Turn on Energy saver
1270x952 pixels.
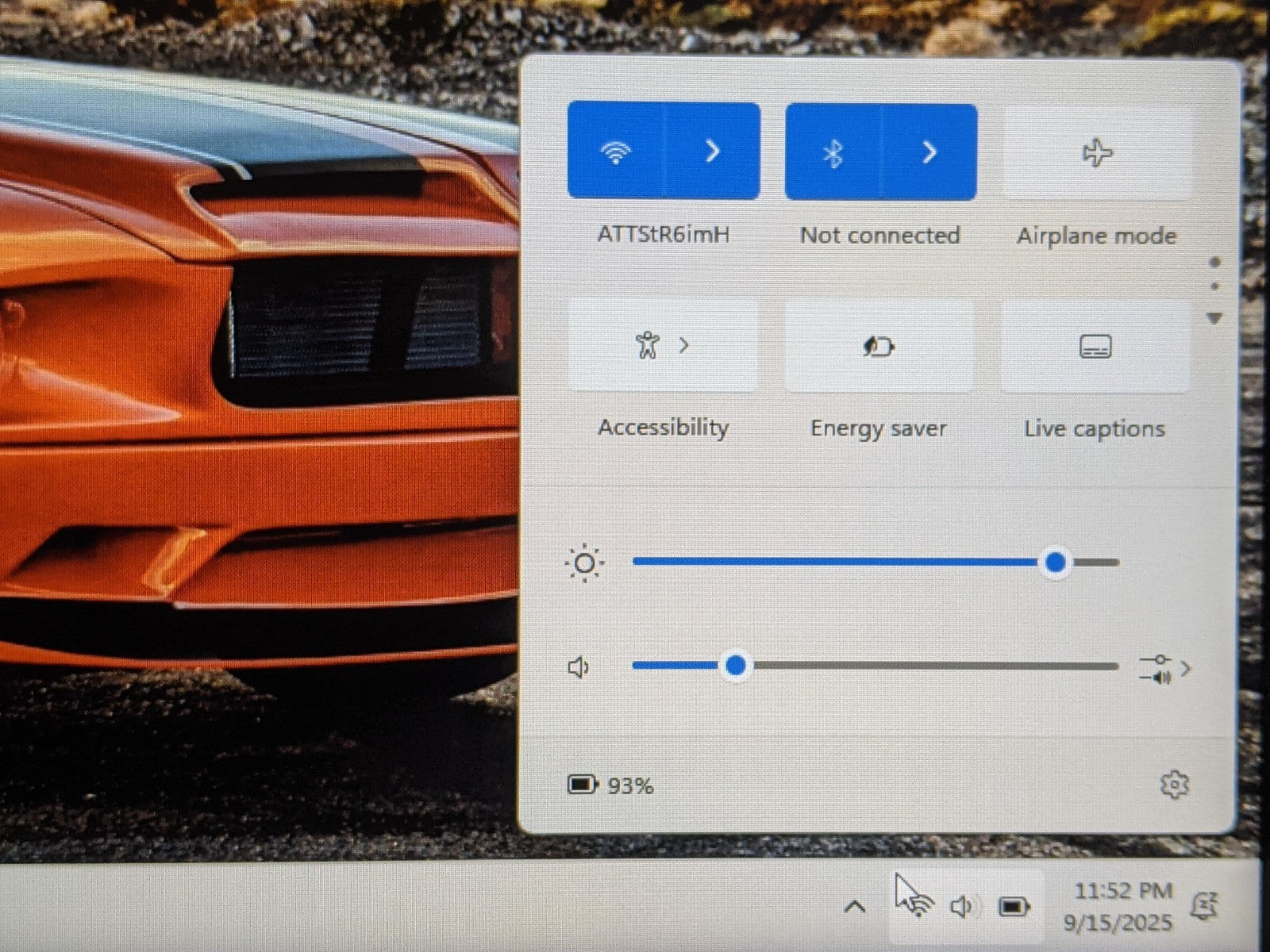[x=879, y=347]
